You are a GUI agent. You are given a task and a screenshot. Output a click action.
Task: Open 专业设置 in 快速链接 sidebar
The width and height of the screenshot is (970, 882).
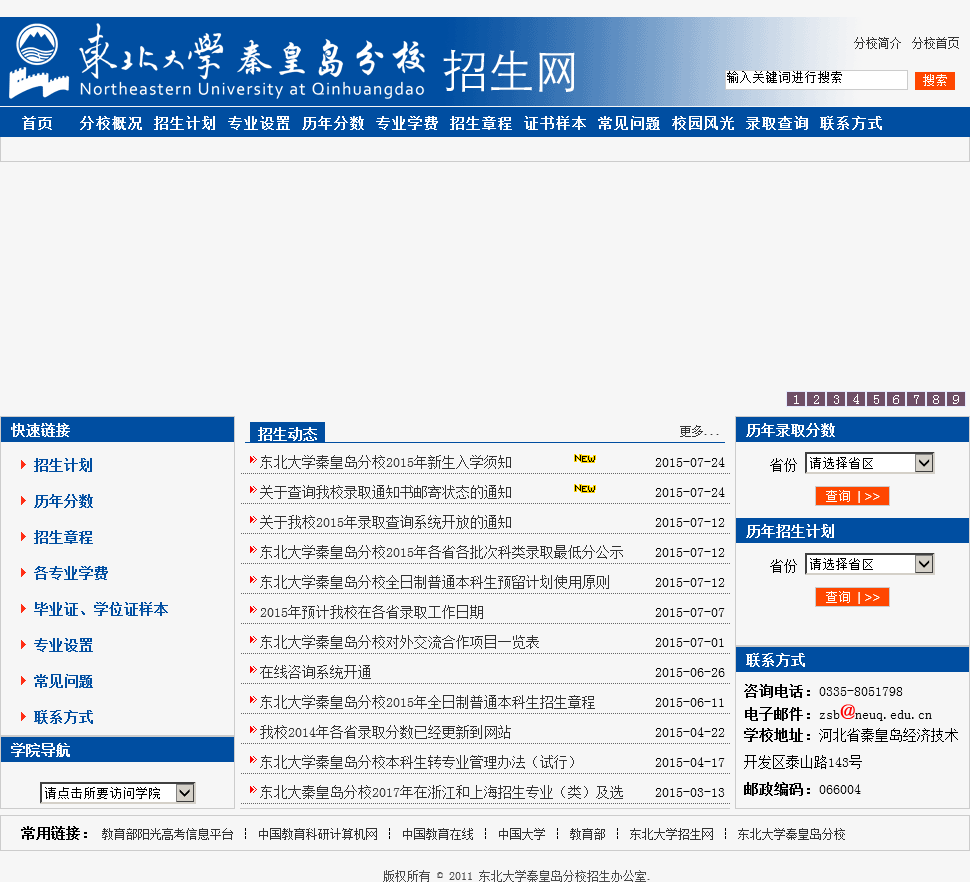63,645
